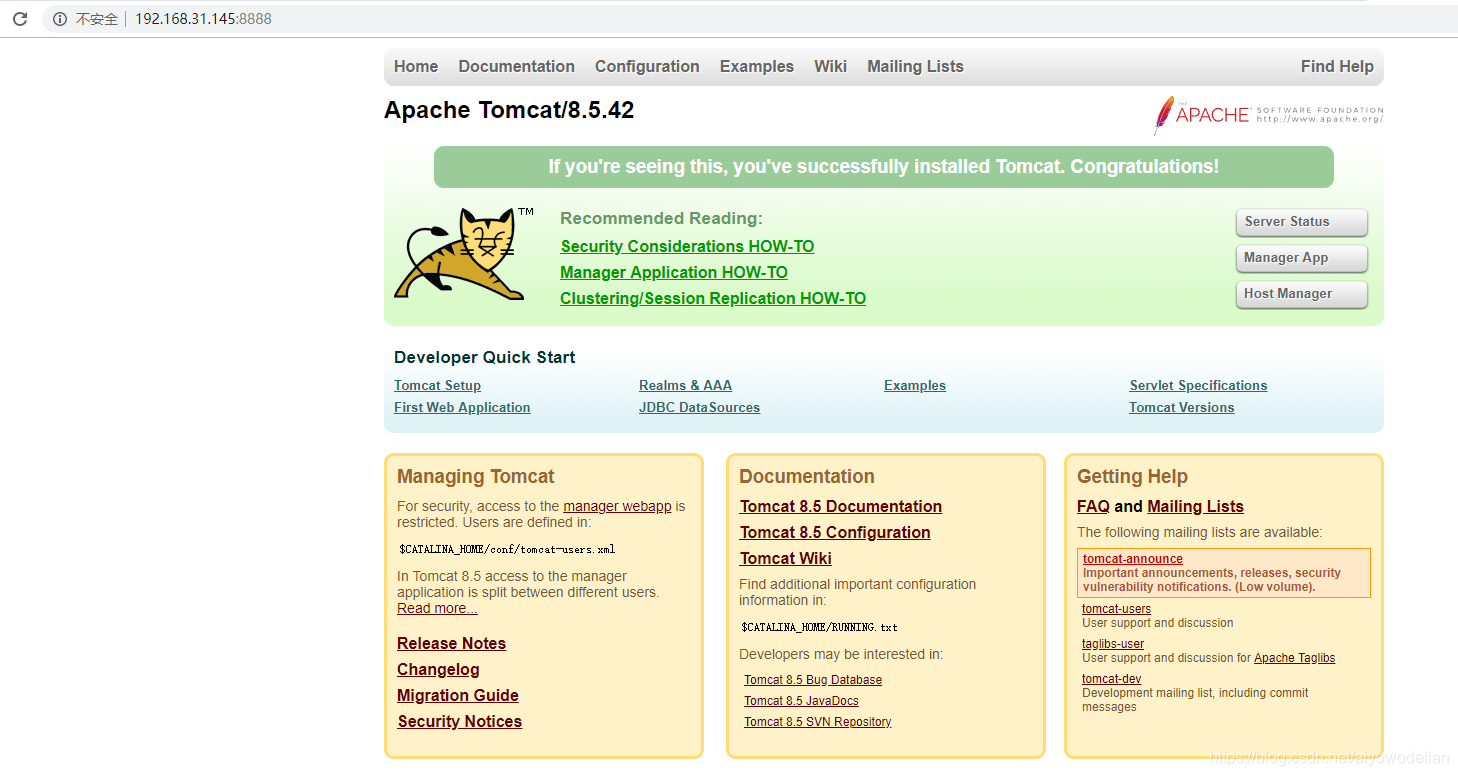1458x776 pixels.
Task: Click the Recommended Reading heading
Action: (x=661, y=218)
